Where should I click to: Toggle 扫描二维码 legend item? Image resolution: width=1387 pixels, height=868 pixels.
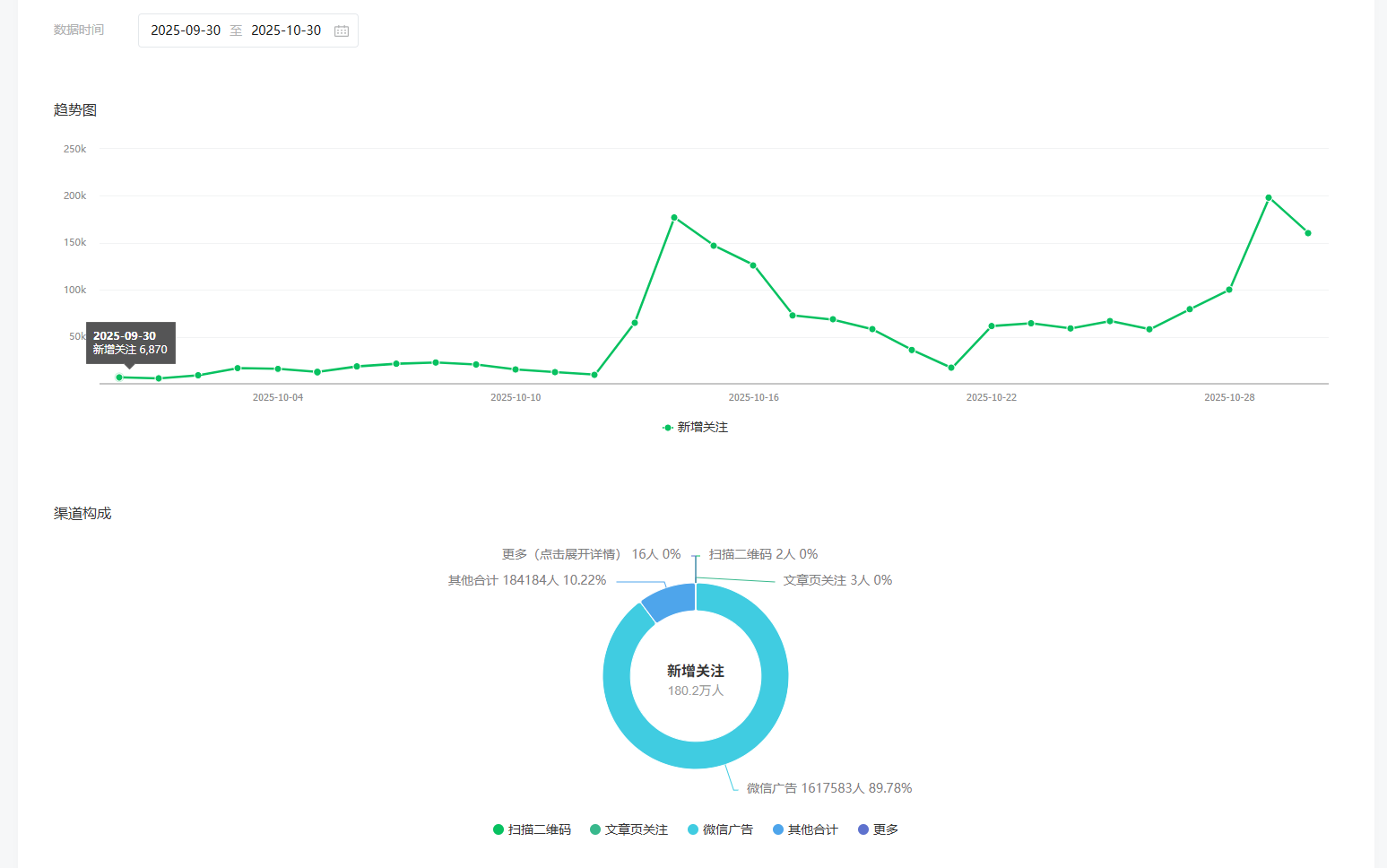pyautogui.click(x=532, y=829)
